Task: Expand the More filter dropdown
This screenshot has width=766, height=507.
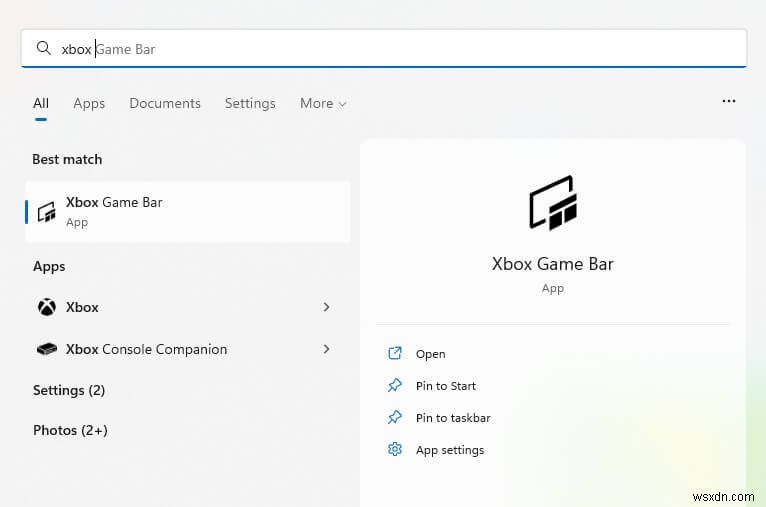Action: (x=323, y=103)
